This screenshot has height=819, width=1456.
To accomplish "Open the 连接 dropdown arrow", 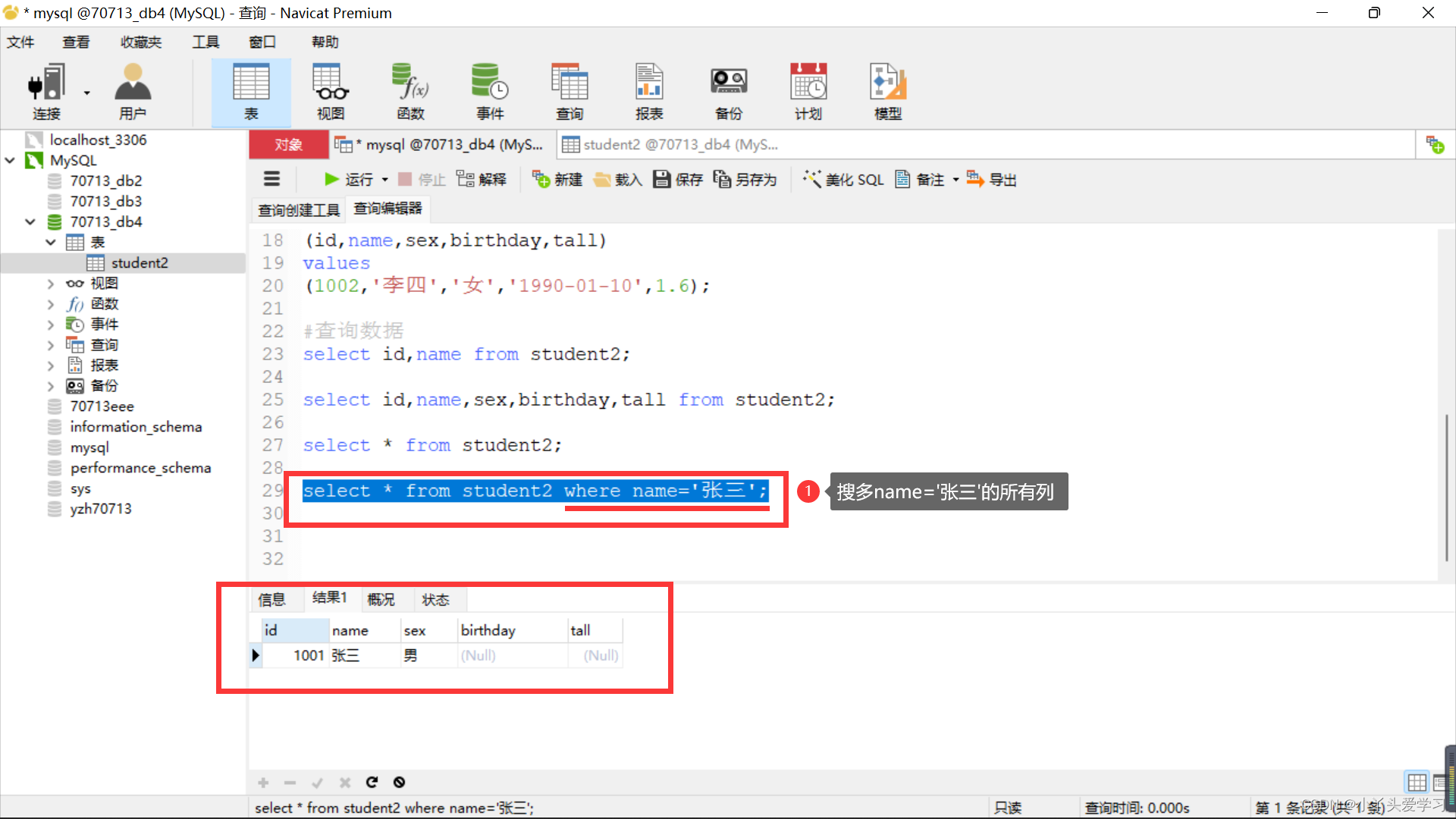I will (x=87, y=93).
